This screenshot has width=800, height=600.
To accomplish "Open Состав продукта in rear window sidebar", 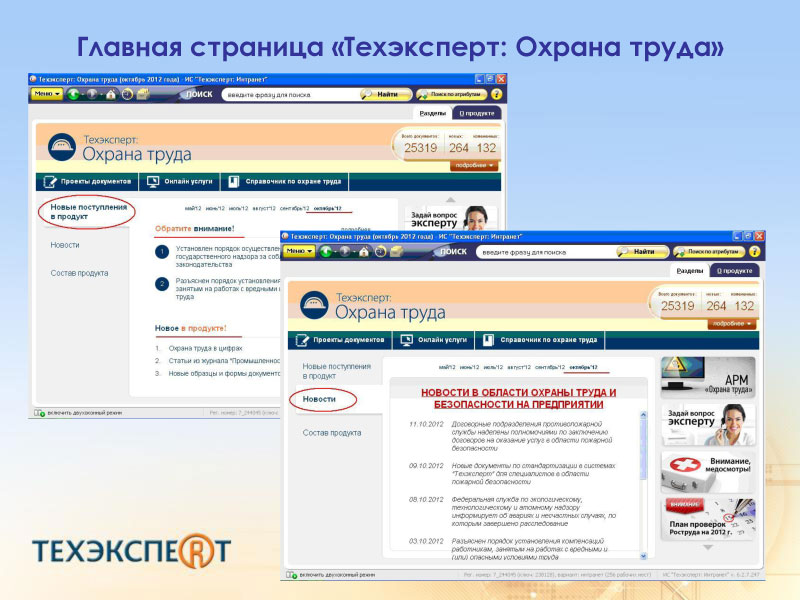I will pos(79,273).
